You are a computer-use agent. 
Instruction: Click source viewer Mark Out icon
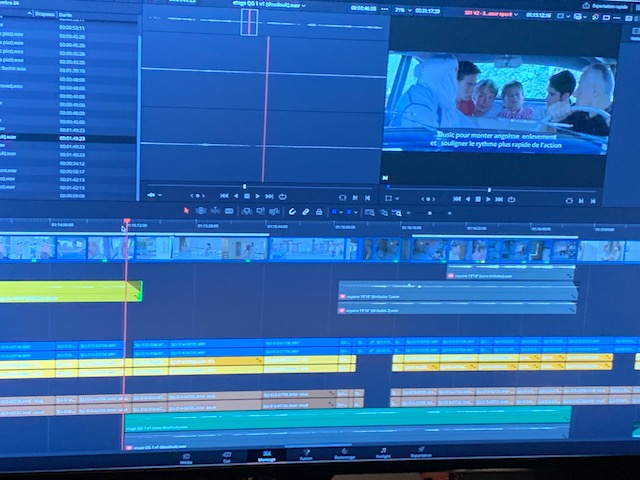[367, 198]
